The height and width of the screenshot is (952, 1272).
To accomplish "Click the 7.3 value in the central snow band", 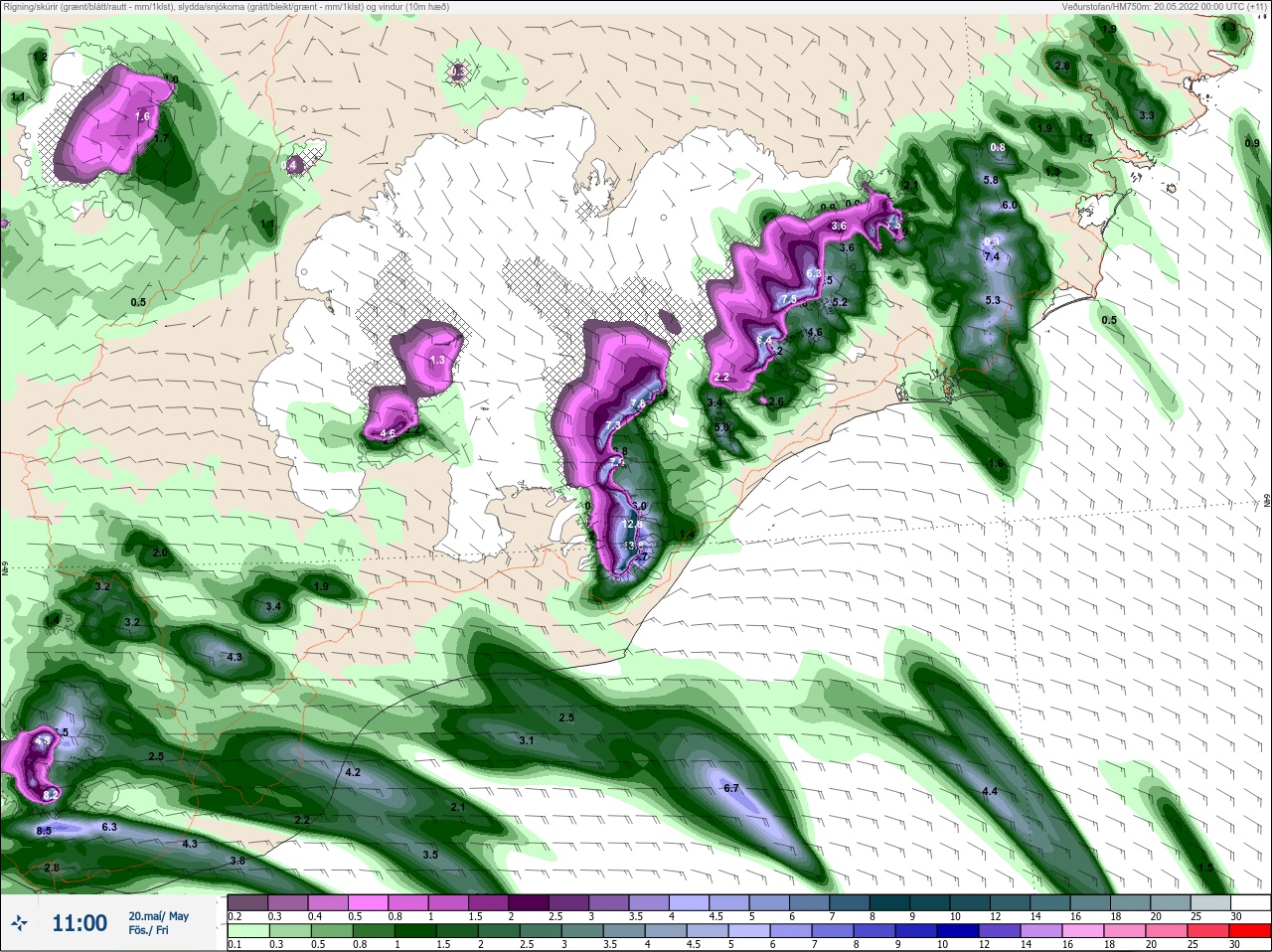I will pyautogui.click(x=613, y=425).
